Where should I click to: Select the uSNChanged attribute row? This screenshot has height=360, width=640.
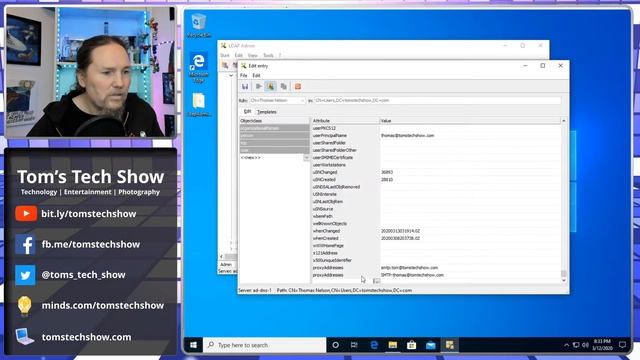(x=436, y=172)
